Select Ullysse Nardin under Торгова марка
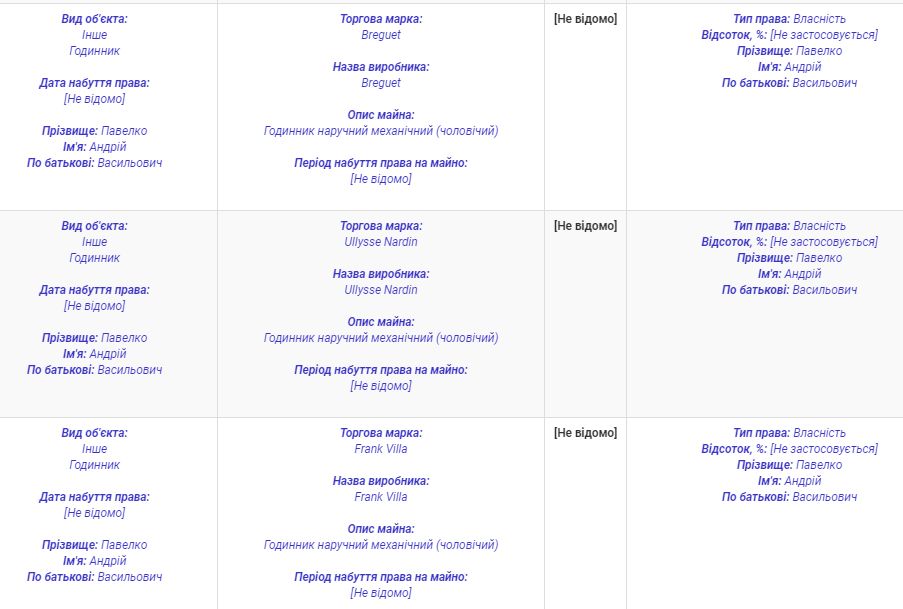Image resolution: width=903 pixels, height=609 pixels. [381, 242]
